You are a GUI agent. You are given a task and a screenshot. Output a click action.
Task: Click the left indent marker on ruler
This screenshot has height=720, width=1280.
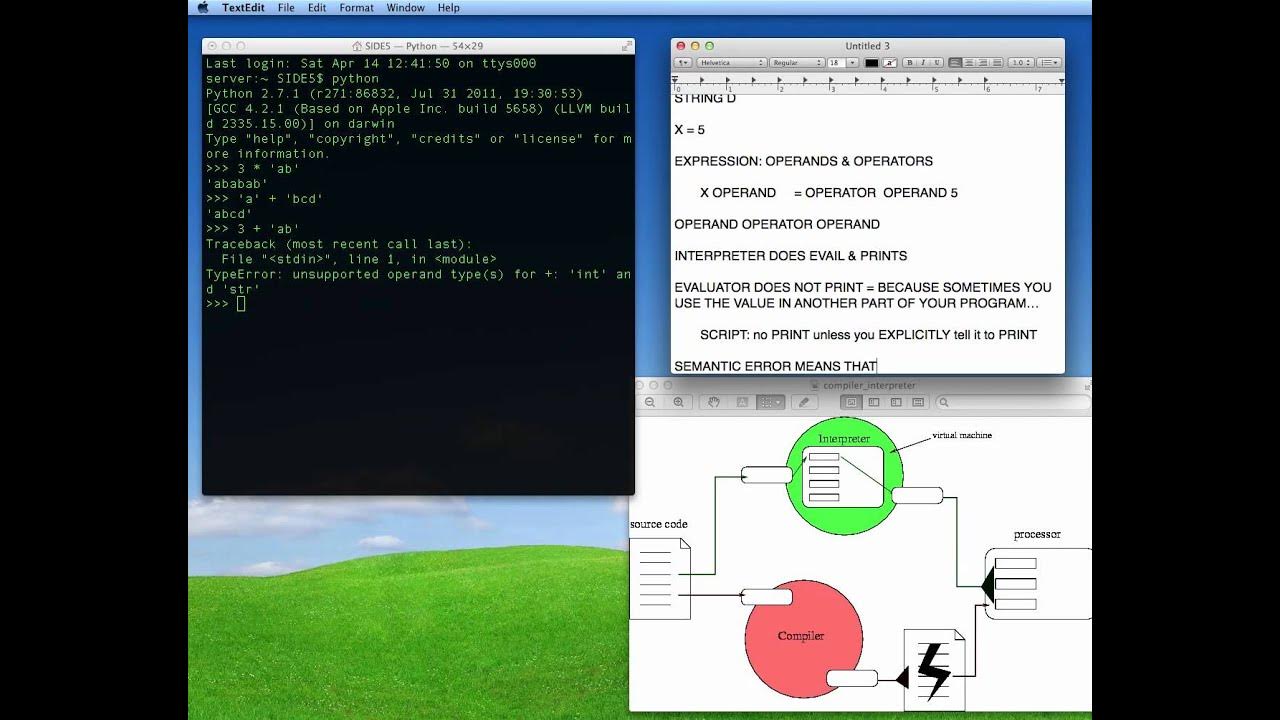pyautogui.click(x=675, y=79)
